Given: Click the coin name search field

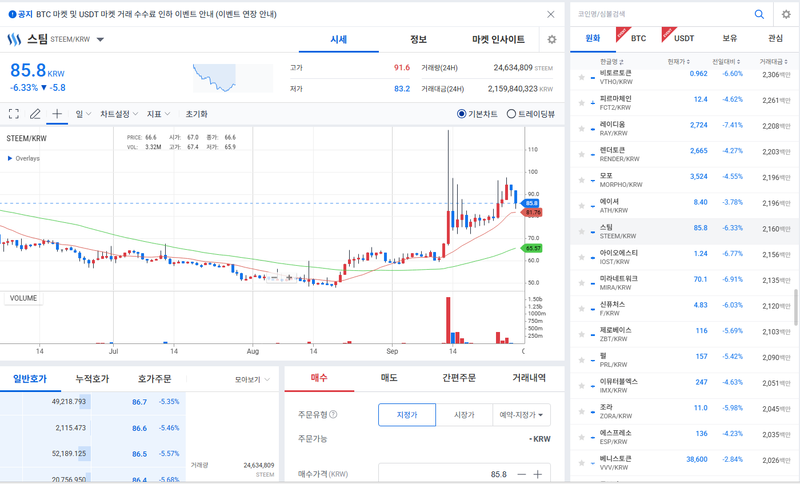Looking at the screenshot, I should [661, 14].
